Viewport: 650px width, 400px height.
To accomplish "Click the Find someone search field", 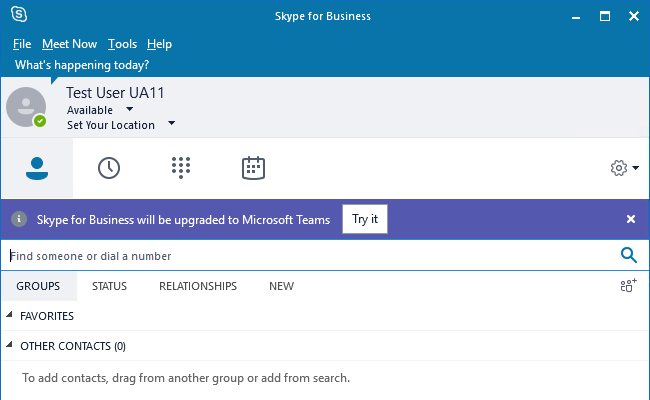I will click(300, 256).
